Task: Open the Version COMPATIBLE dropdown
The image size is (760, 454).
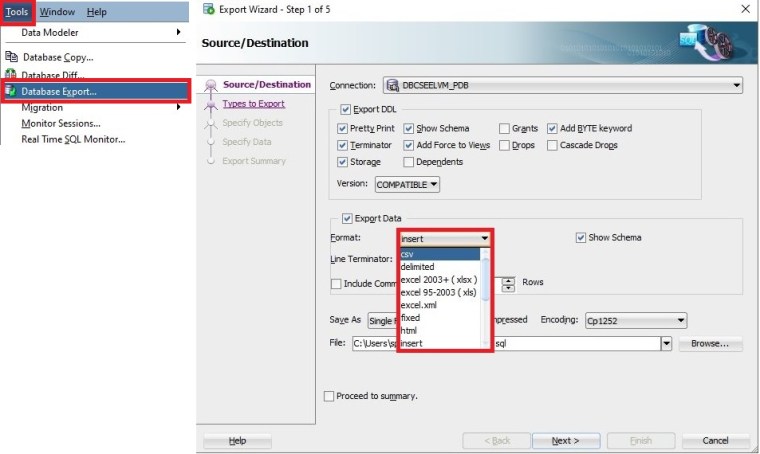Action: pos(407,185)
